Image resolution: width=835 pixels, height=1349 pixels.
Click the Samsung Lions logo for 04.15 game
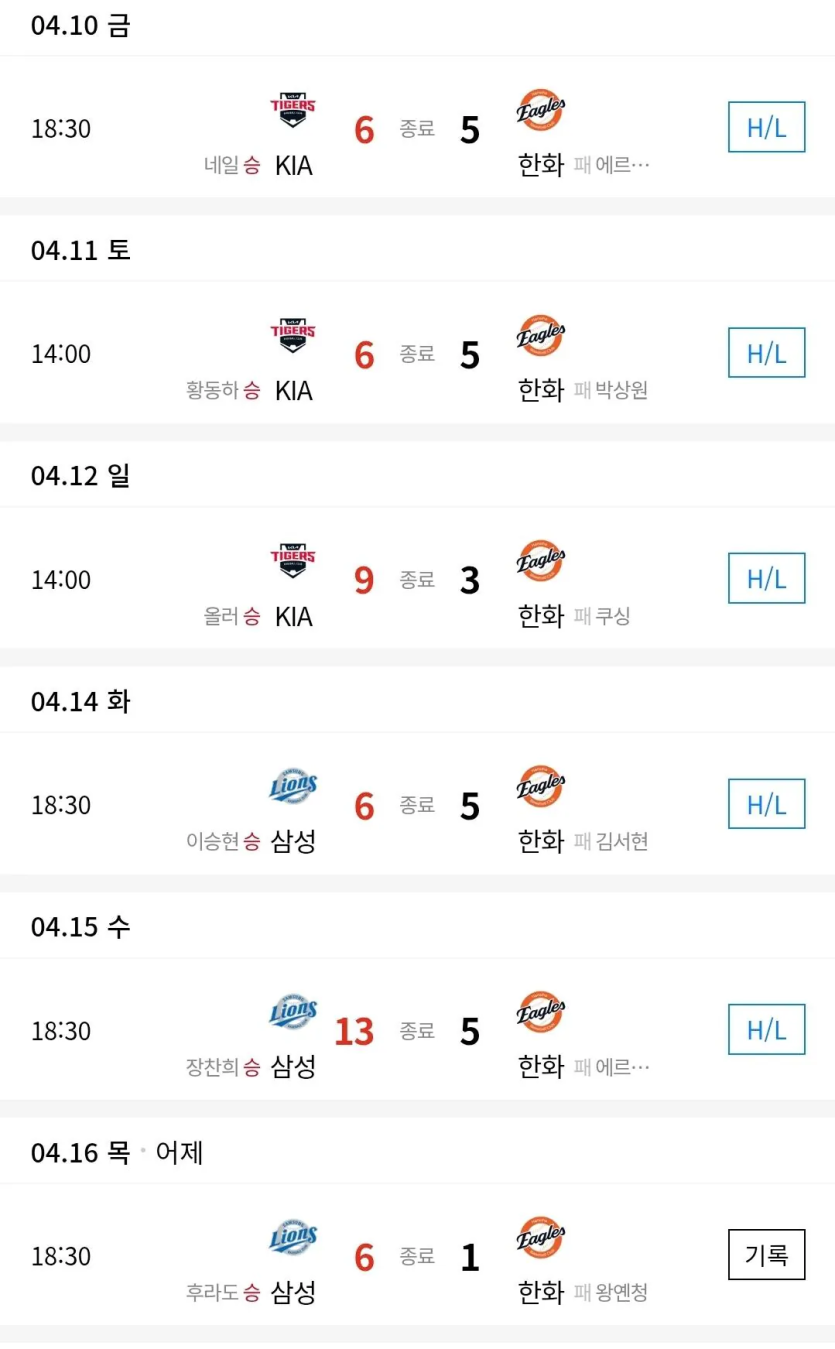tap(293, 1012)
